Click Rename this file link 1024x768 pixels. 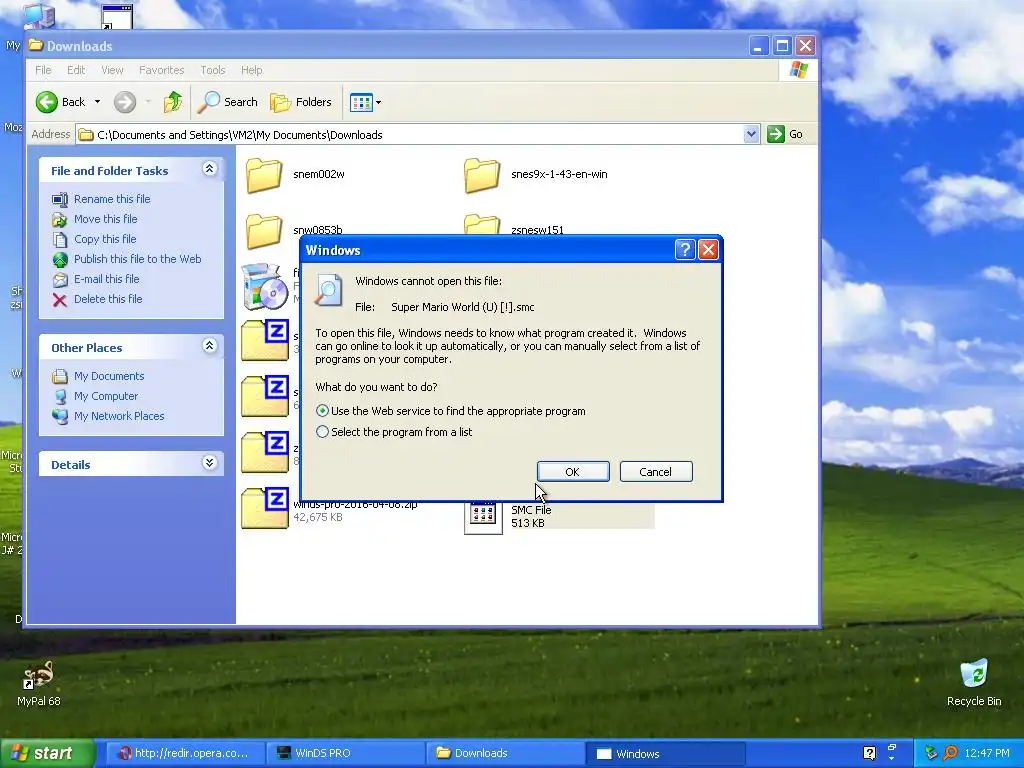(x=112, y=199)
